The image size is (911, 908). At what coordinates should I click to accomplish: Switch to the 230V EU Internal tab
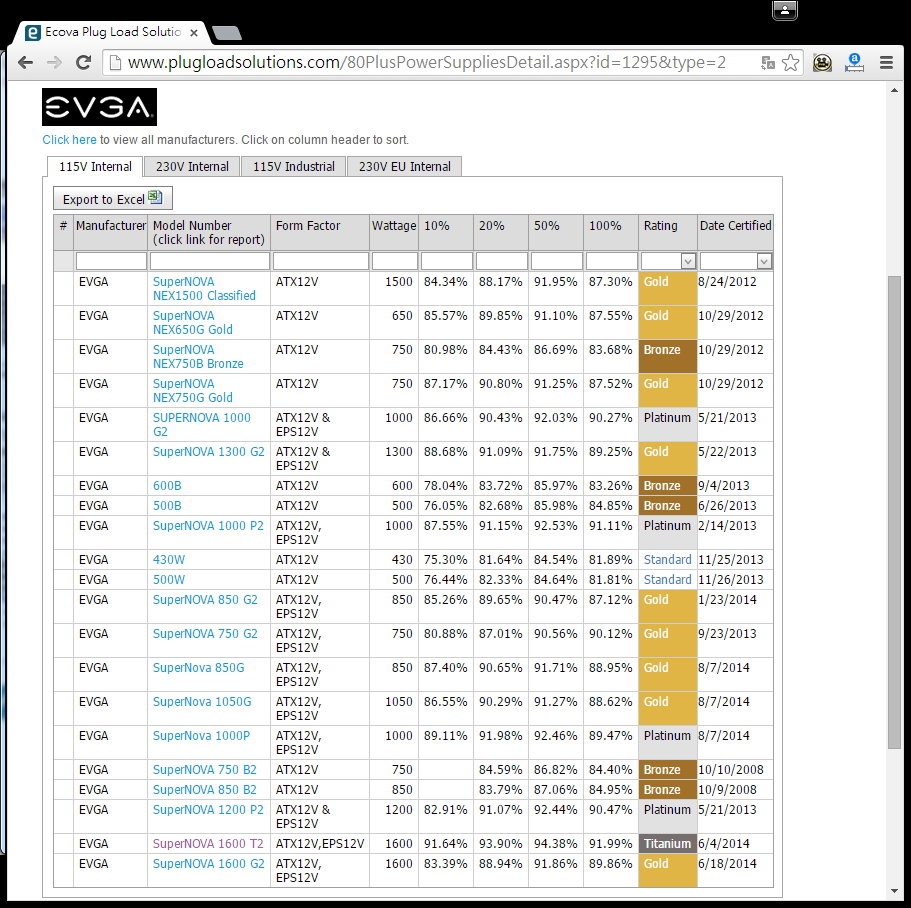click(404, 167)
